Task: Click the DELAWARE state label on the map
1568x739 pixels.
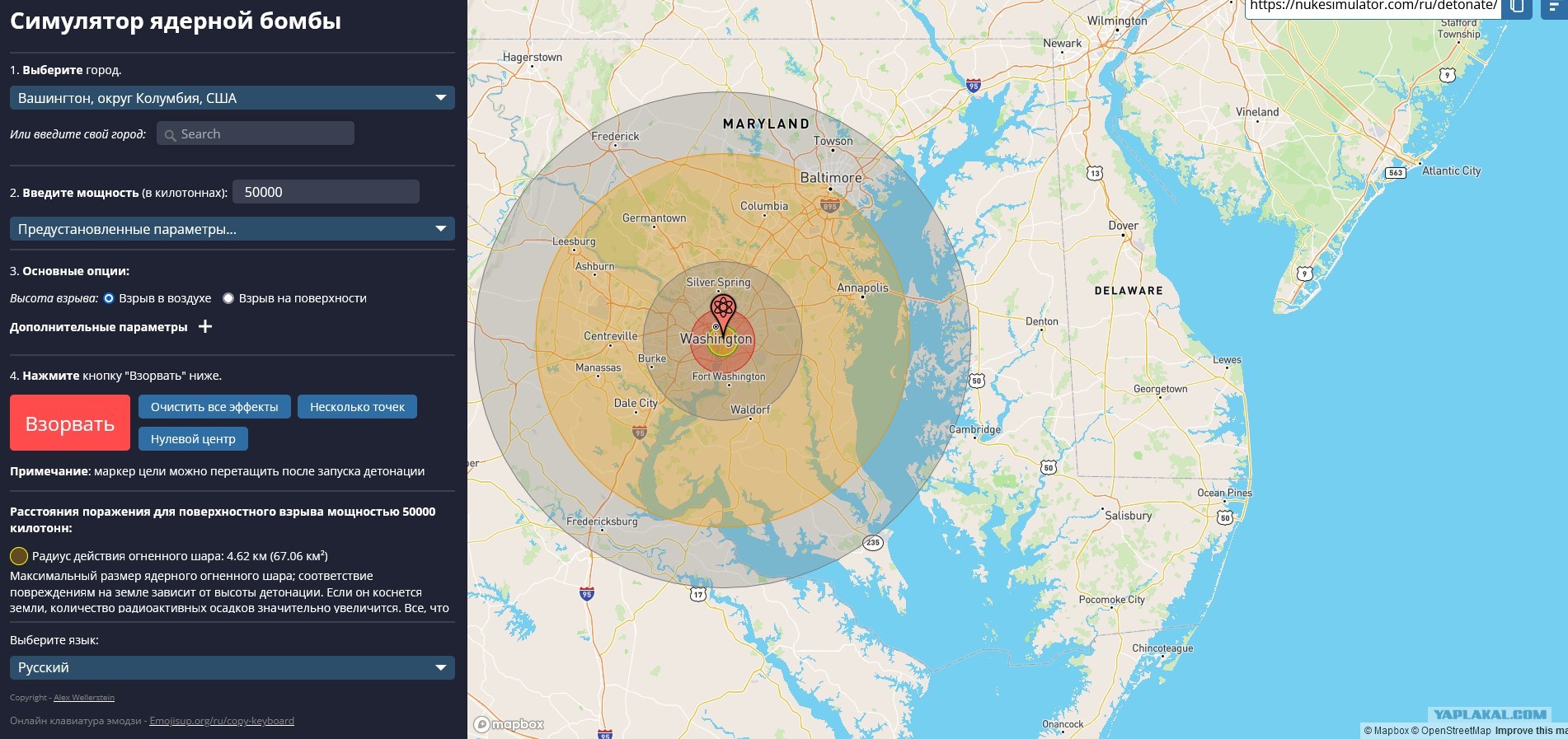Action: click(1129, 291)
